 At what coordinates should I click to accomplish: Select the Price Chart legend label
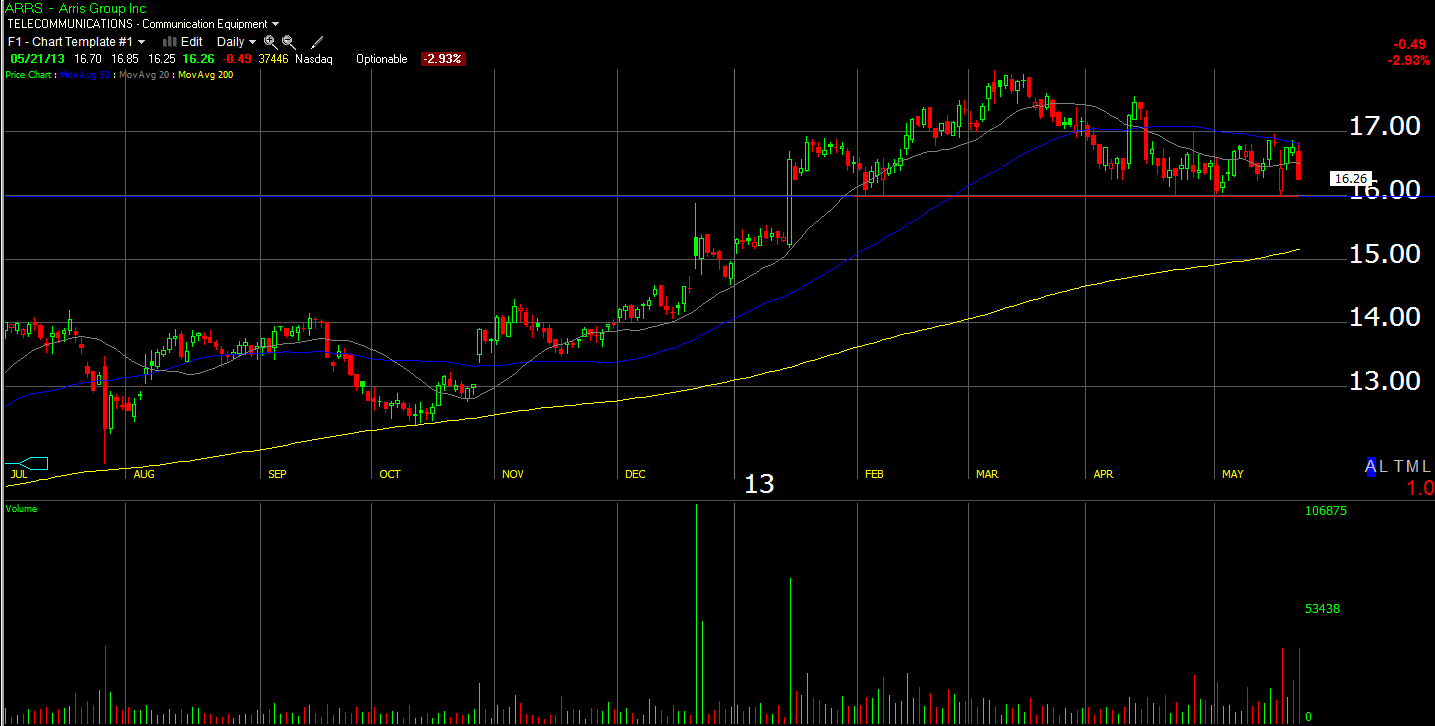click(29, 75)
